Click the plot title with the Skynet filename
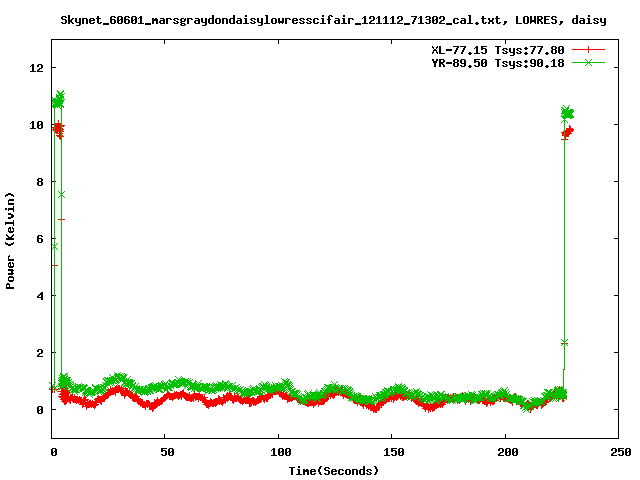This screenshot has height=480, width=640. coord(333,20)
